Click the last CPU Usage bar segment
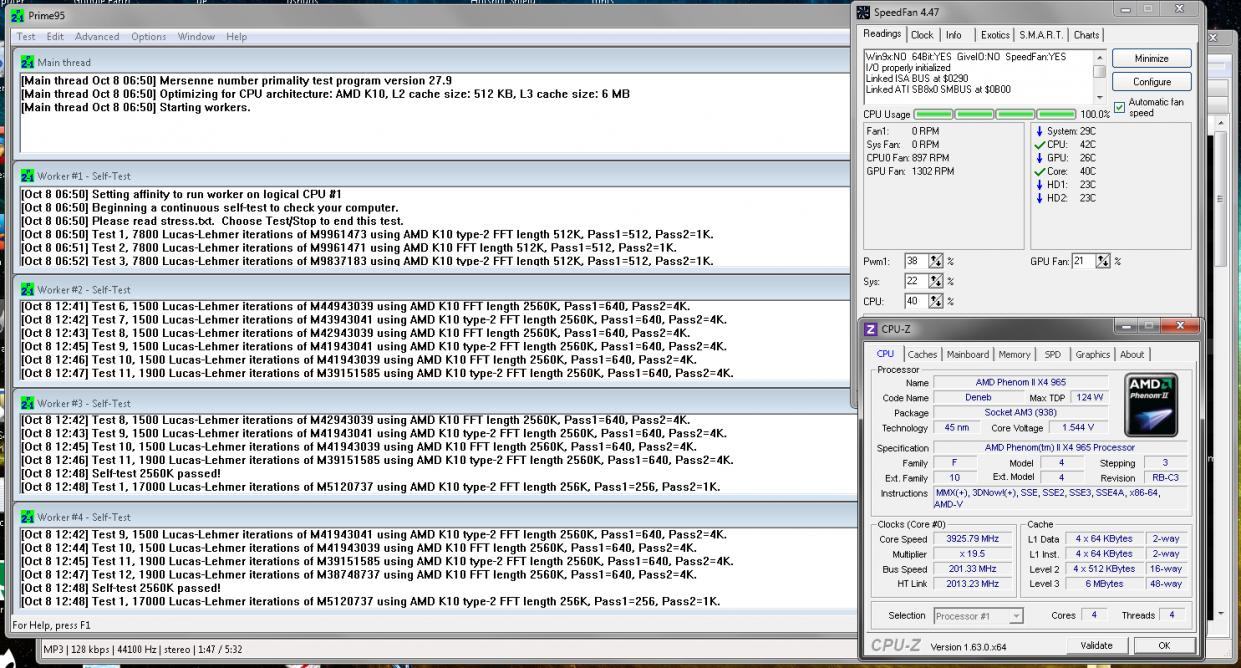The height and width of the screenshot is (668, 1241). (1055, 115)
